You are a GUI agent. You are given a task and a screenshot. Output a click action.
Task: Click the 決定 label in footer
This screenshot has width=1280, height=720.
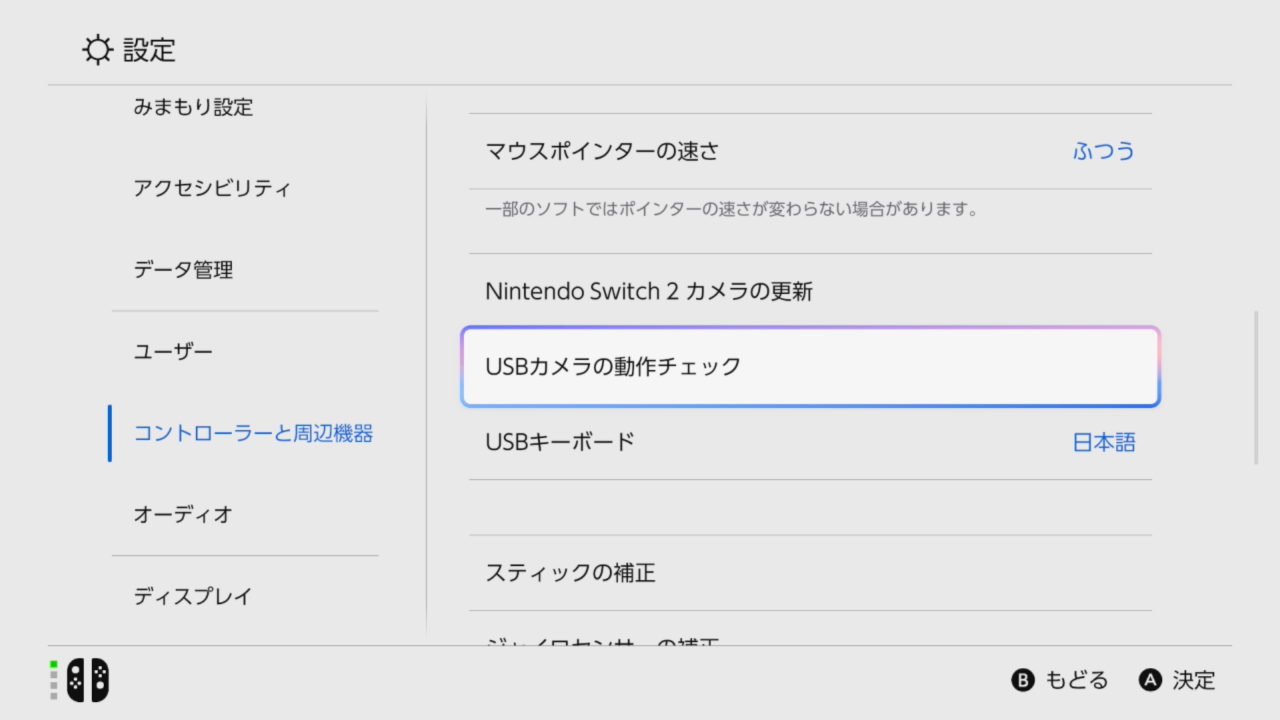click(x=1193, y=681)
